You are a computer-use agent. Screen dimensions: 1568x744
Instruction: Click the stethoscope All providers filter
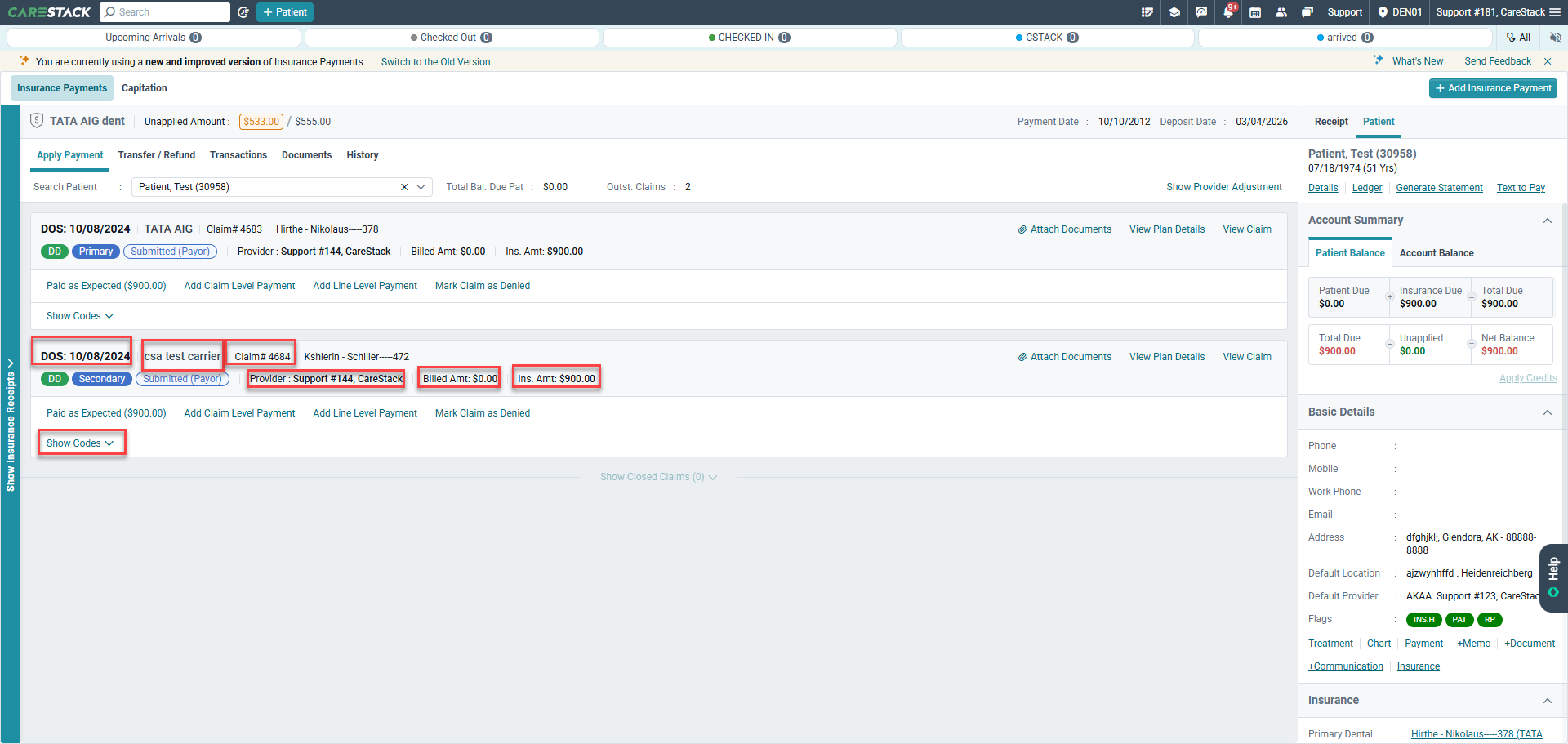(1518, 38)
